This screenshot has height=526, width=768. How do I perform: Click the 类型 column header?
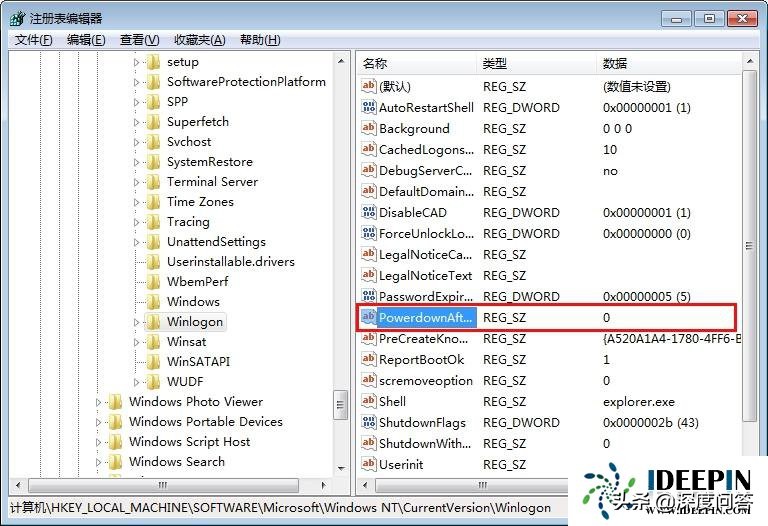pos(537,63)
